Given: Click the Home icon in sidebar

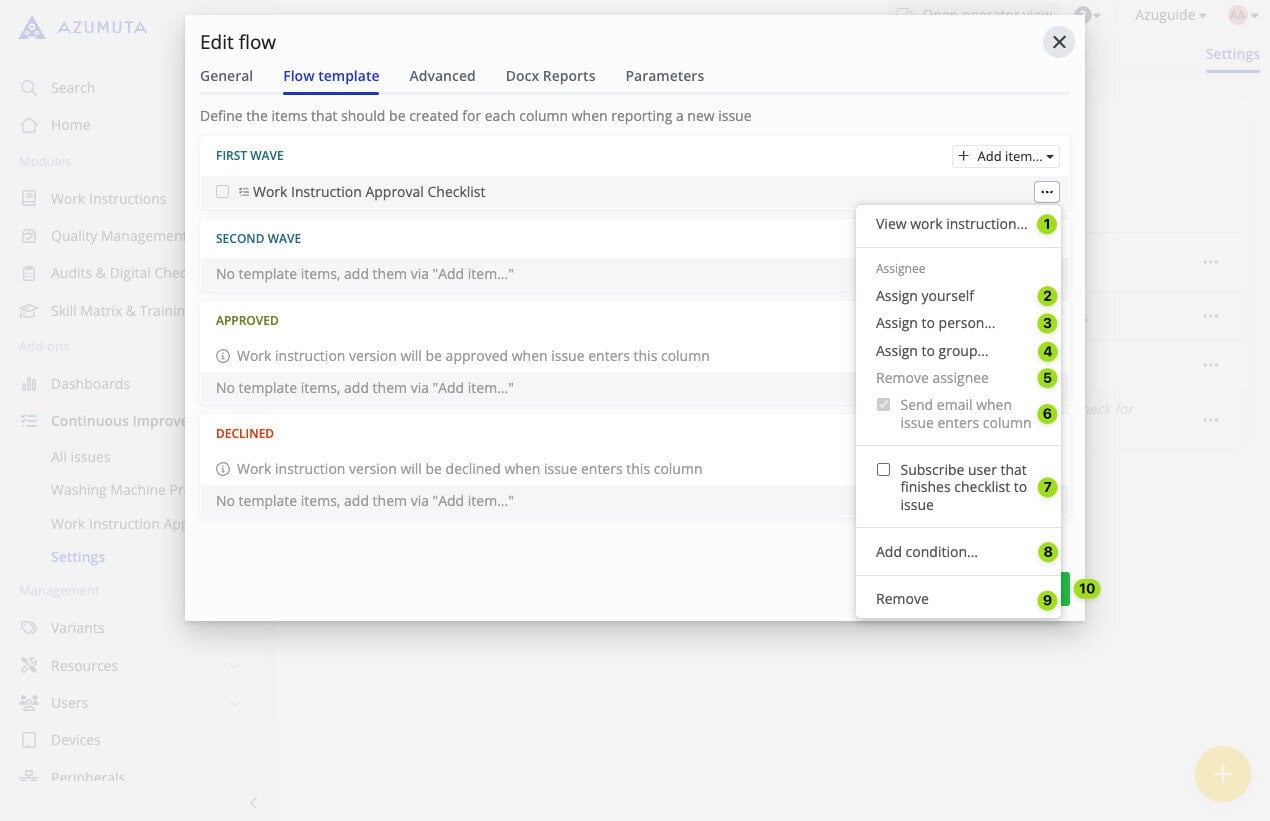Looking at the screenshot, I should click(29, 125).
